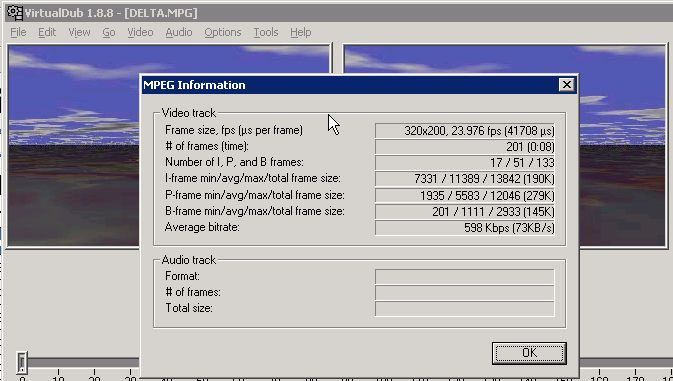The height and width of the screenshot is (381, 673).
Task: Click the timeline tick mark labeled 20
Action: [94, 376]
